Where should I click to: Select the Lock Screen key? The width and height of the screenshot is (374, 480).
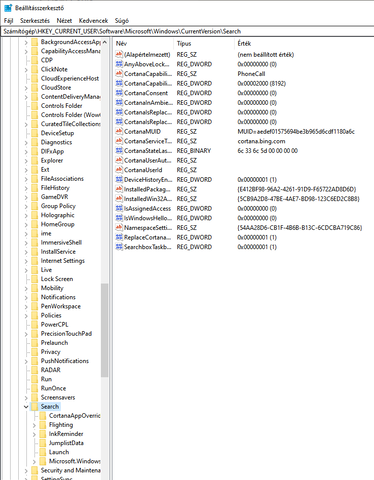[x=57, y=279]
